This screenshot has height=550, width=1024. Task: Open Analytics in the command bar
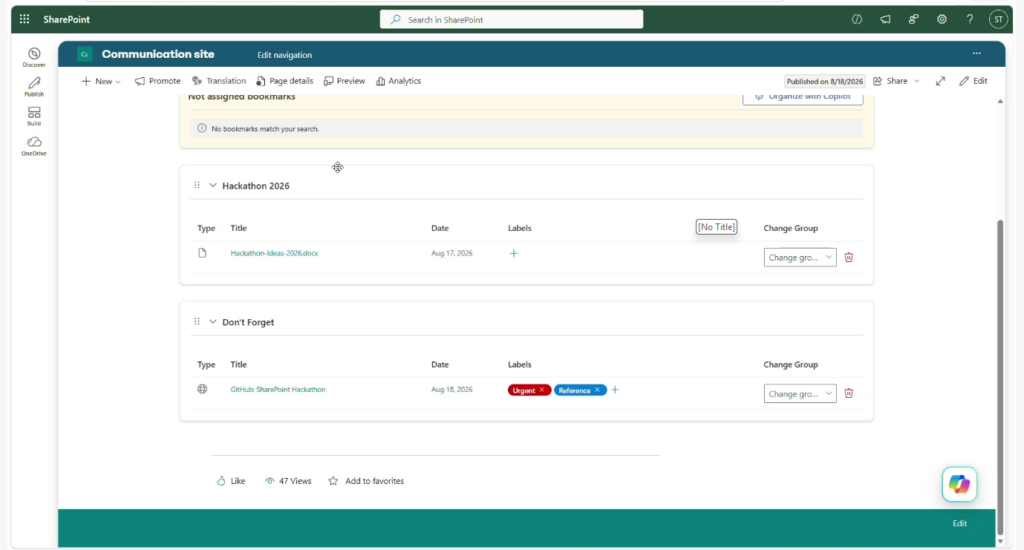[398, 81]
